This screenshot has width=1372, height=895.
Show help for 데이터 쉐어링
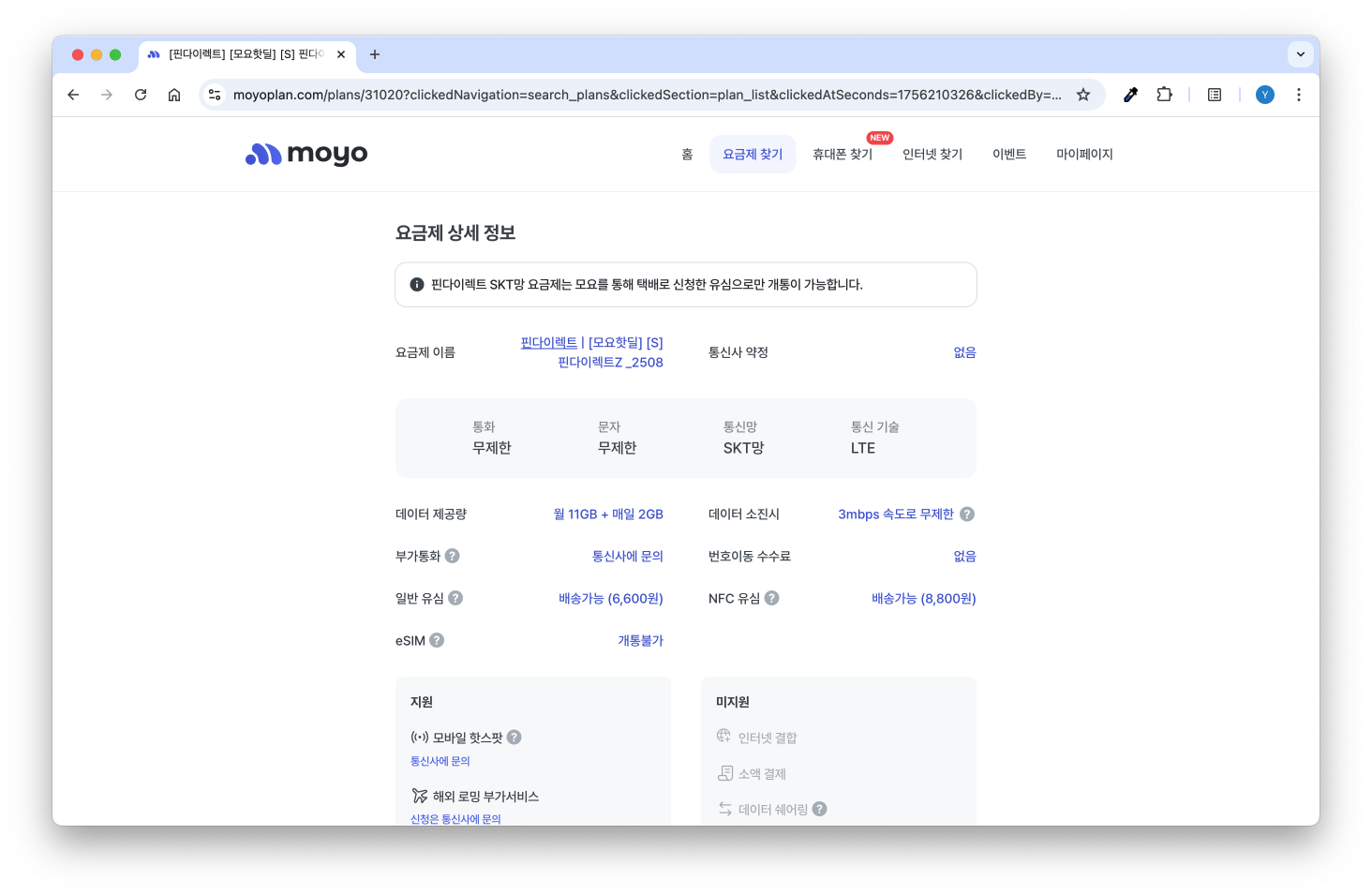coord(820,809)
